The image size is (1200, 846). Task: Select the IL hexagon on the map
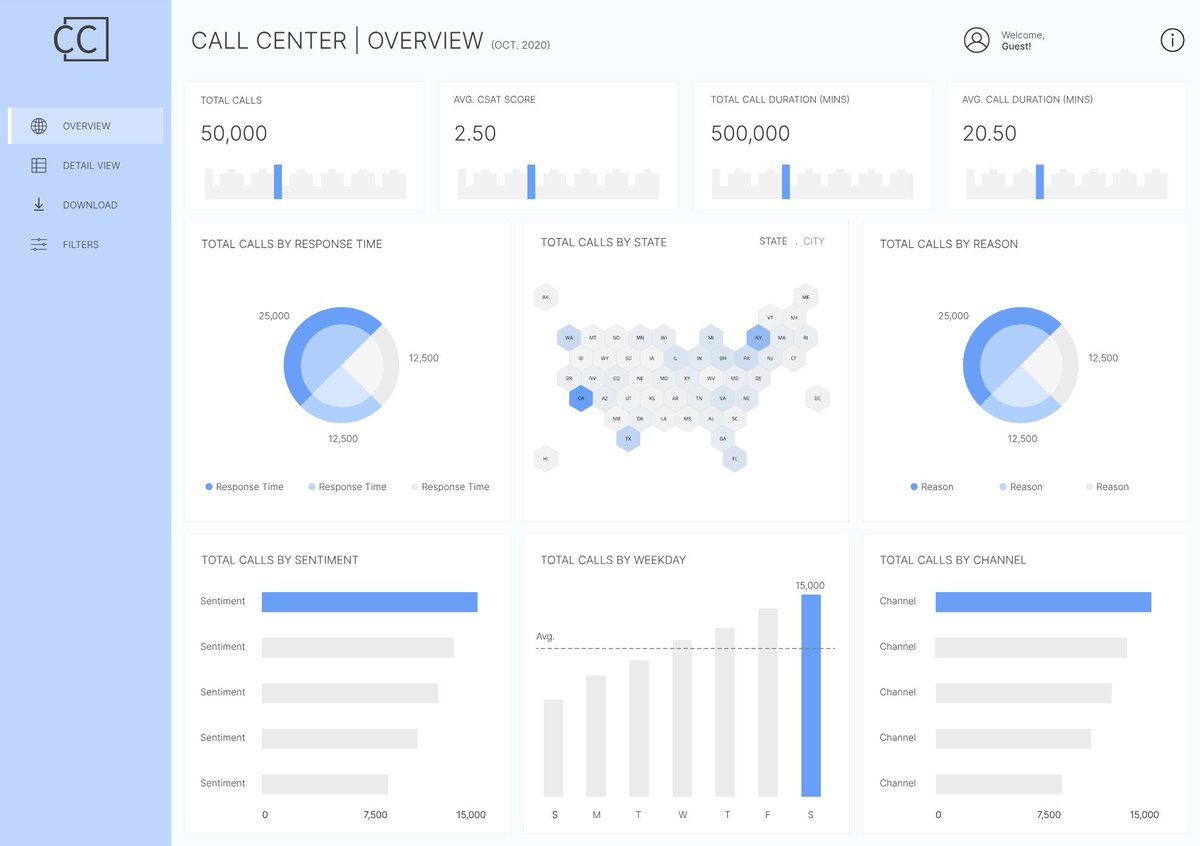click(675, 358)
